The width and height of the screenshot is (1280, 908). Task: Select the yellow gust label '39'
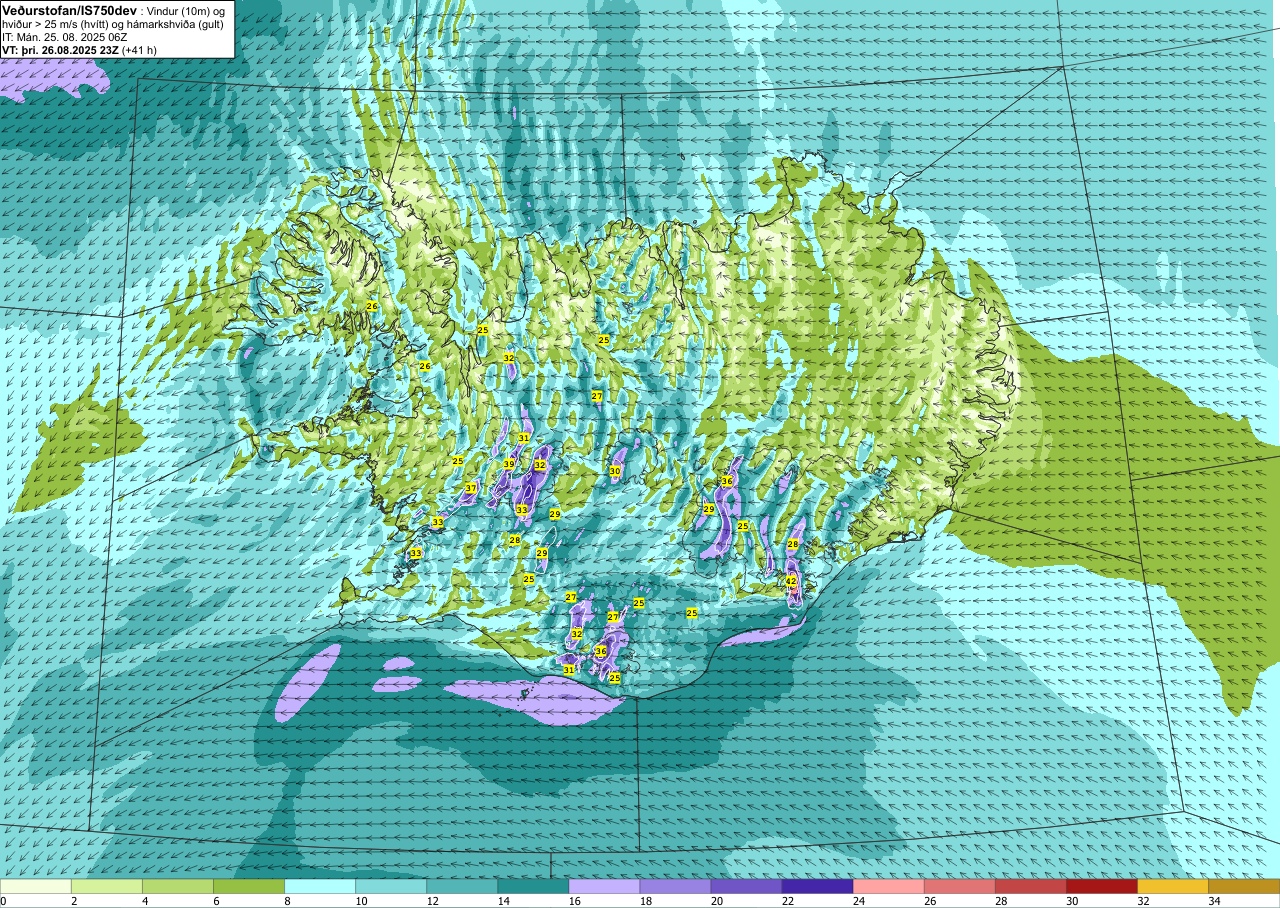[509, 464]
